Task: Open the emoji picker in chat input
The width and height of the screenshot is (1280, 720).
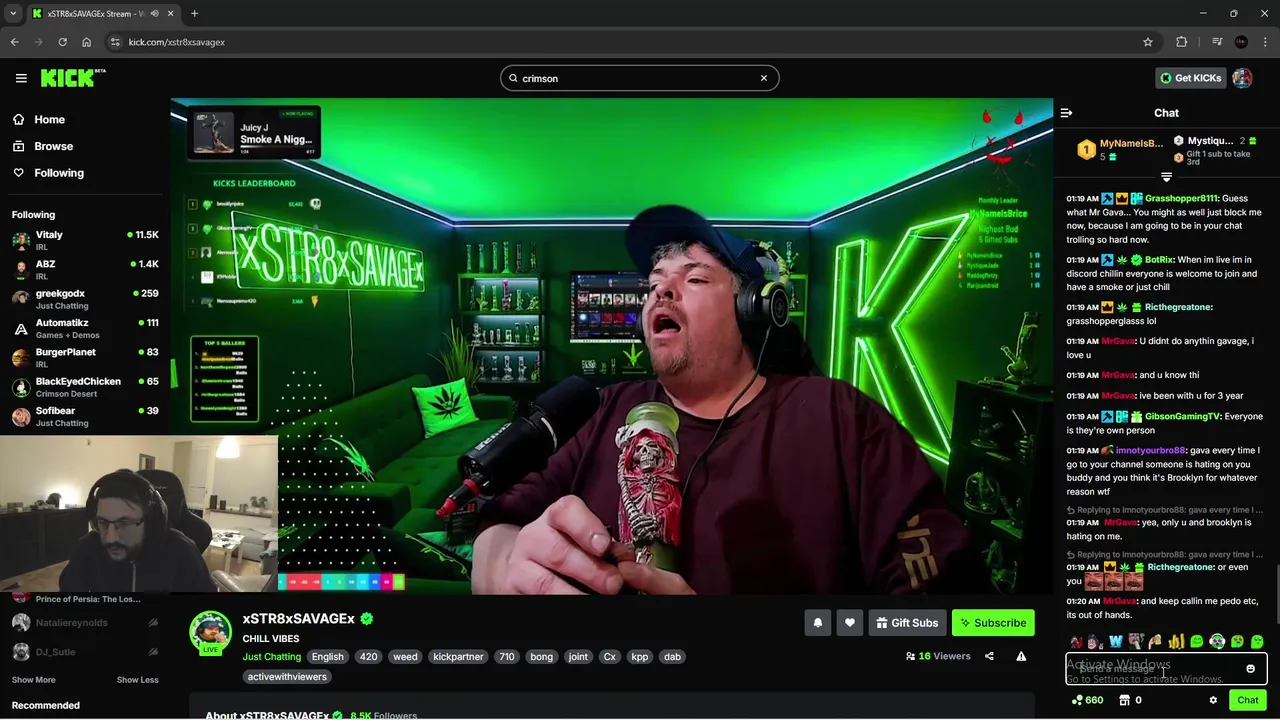Action: (x=1250, y=669)
